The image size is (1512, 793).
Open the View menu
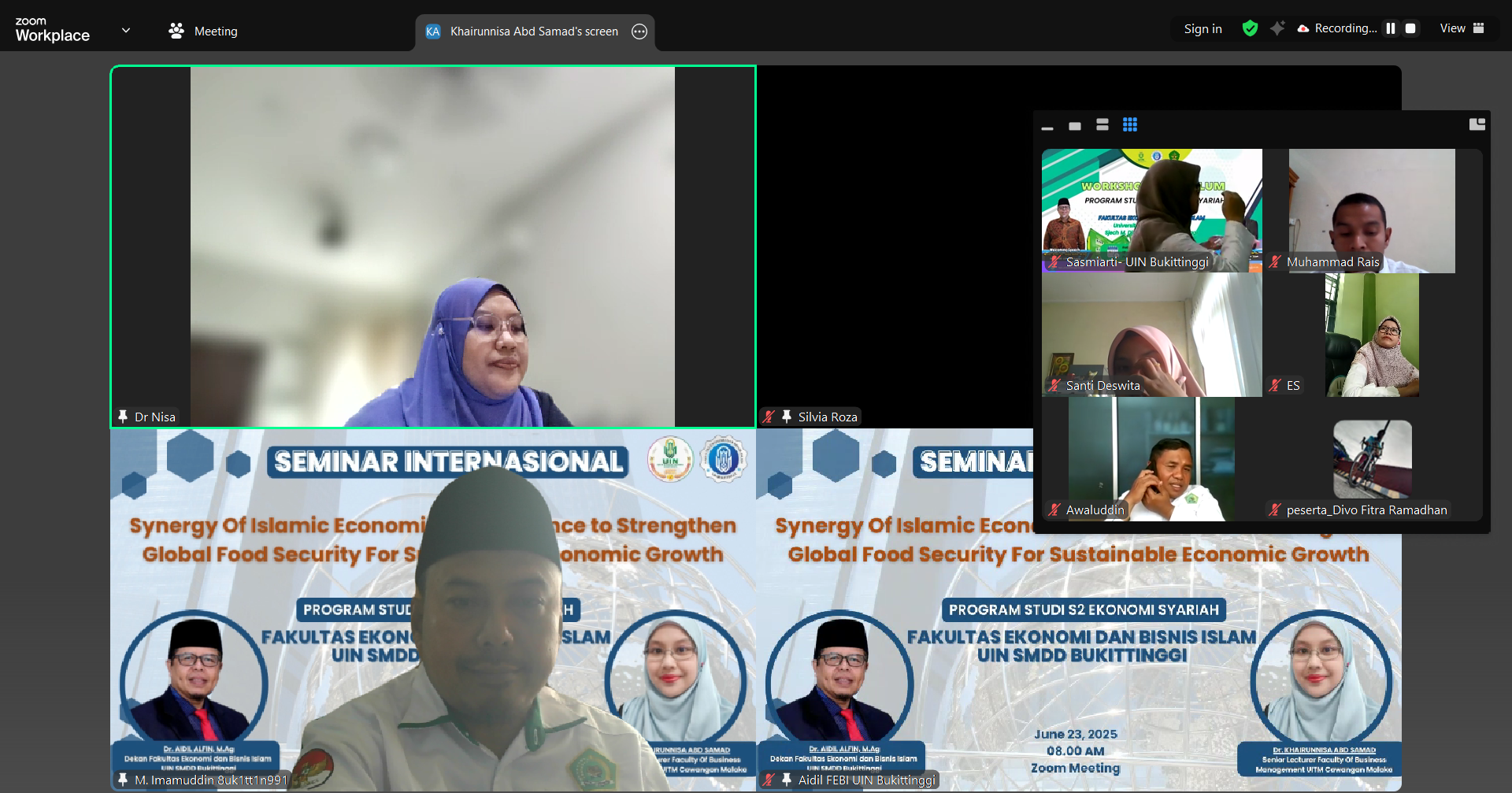[x=1462, y=28]
